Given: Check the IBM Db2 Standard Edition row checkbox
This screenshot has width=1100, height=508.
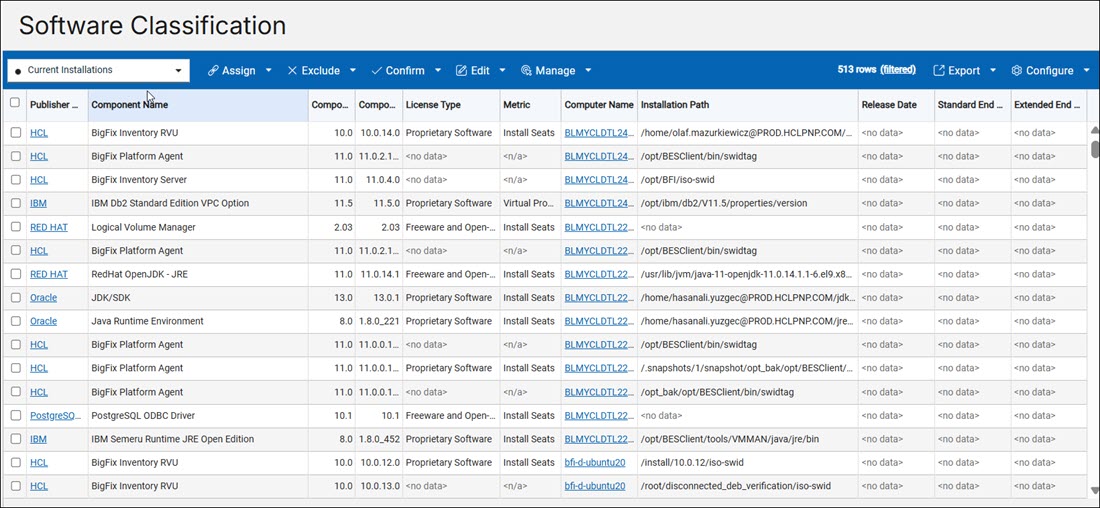Looking at the screenshot, I should coord(15,203).
